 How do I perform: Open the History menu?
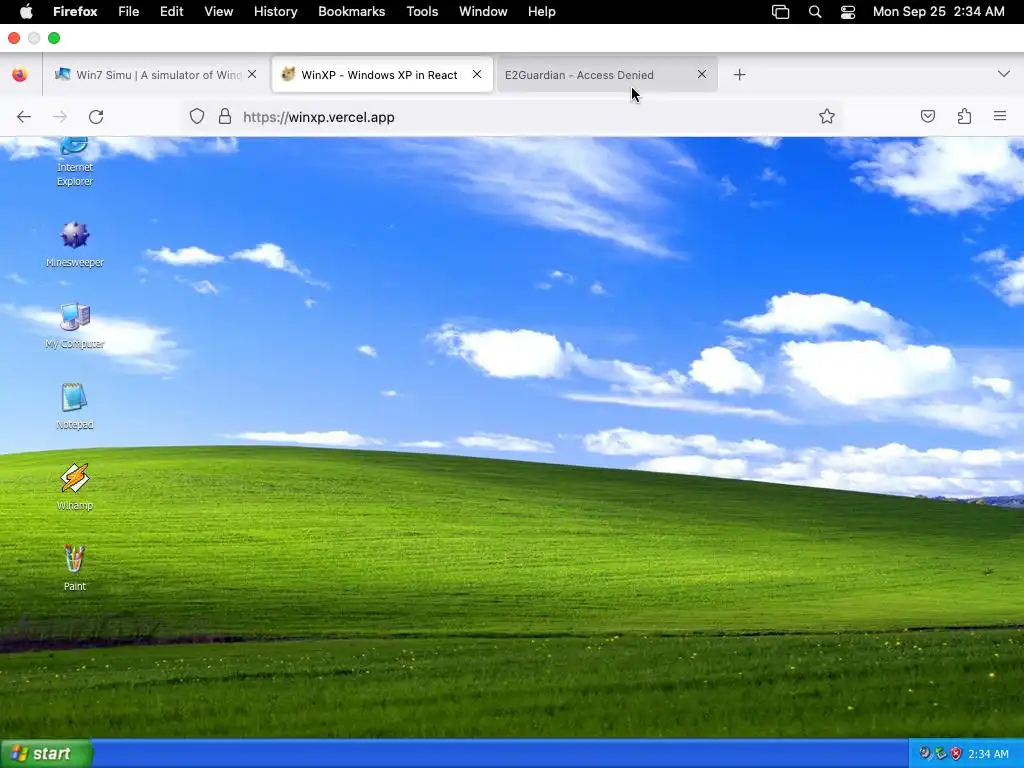276,11
